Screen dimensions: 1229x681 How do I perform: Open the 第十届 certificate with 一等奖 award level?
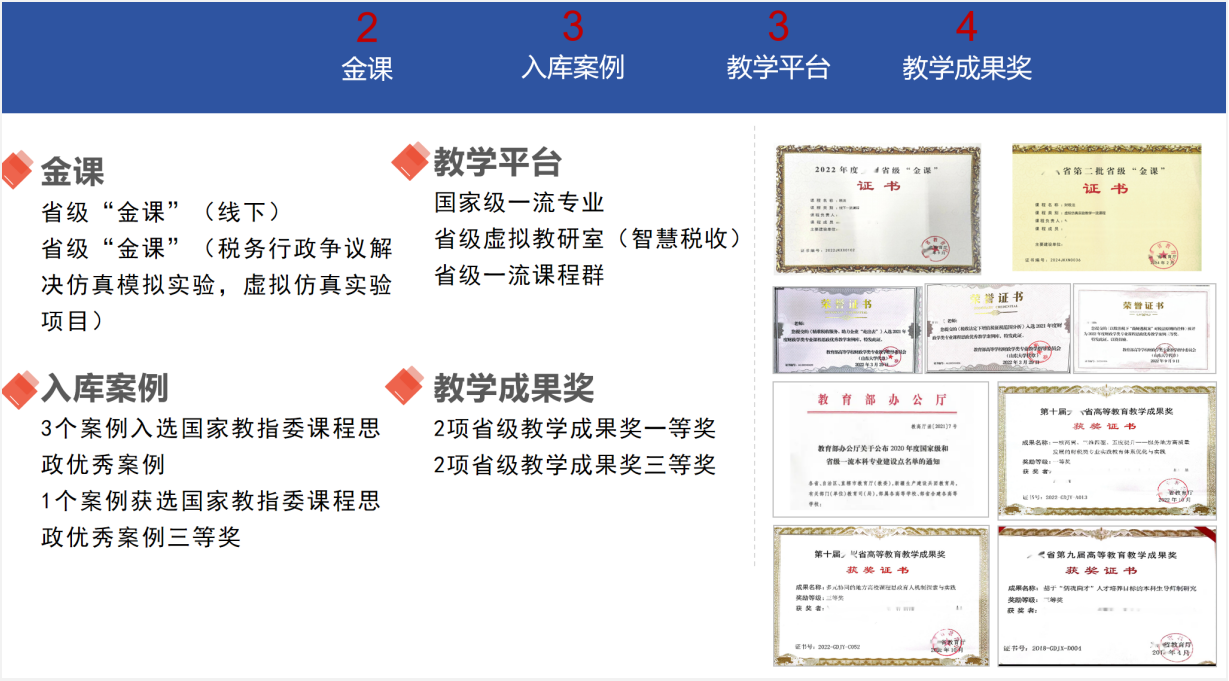(1105, 448)
